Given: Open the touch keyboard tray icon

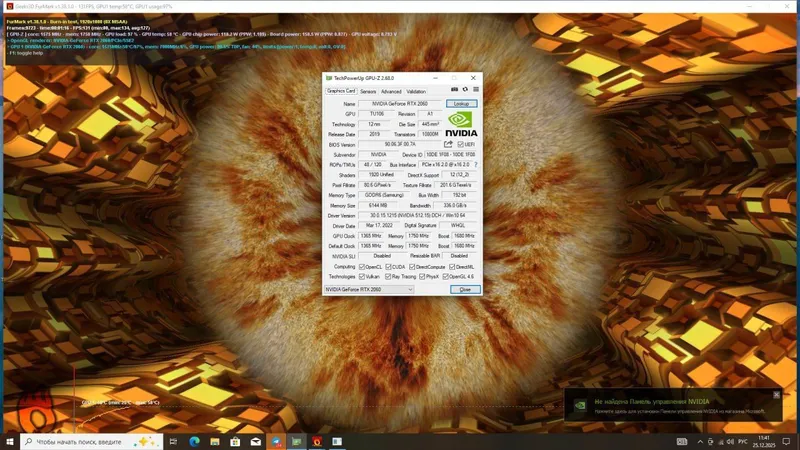Looking at the screenshot, I should 682,441.
